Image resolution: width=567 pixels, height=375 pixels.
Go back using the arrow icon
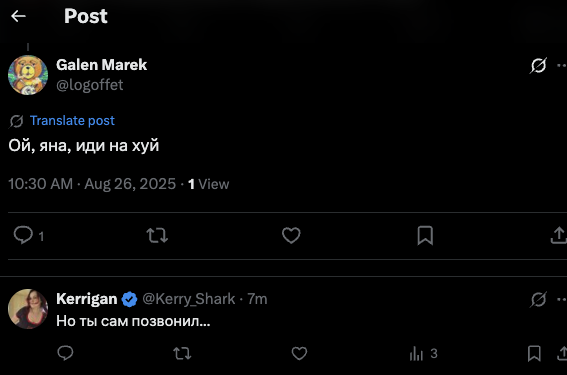point(18,16)
